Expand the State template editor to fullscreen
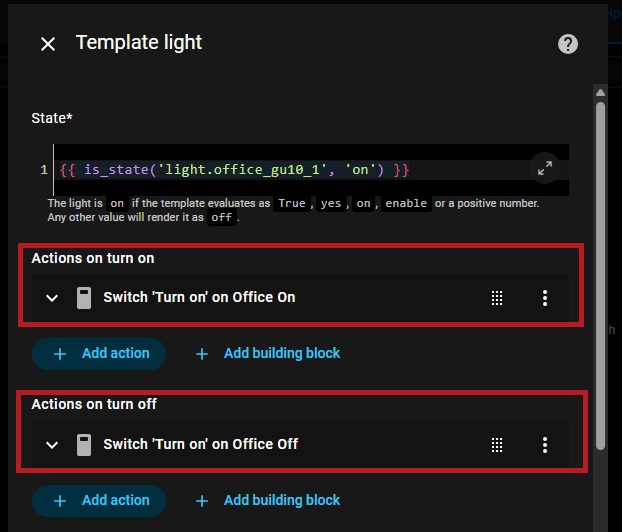622x532 pixels. [545, 169]
